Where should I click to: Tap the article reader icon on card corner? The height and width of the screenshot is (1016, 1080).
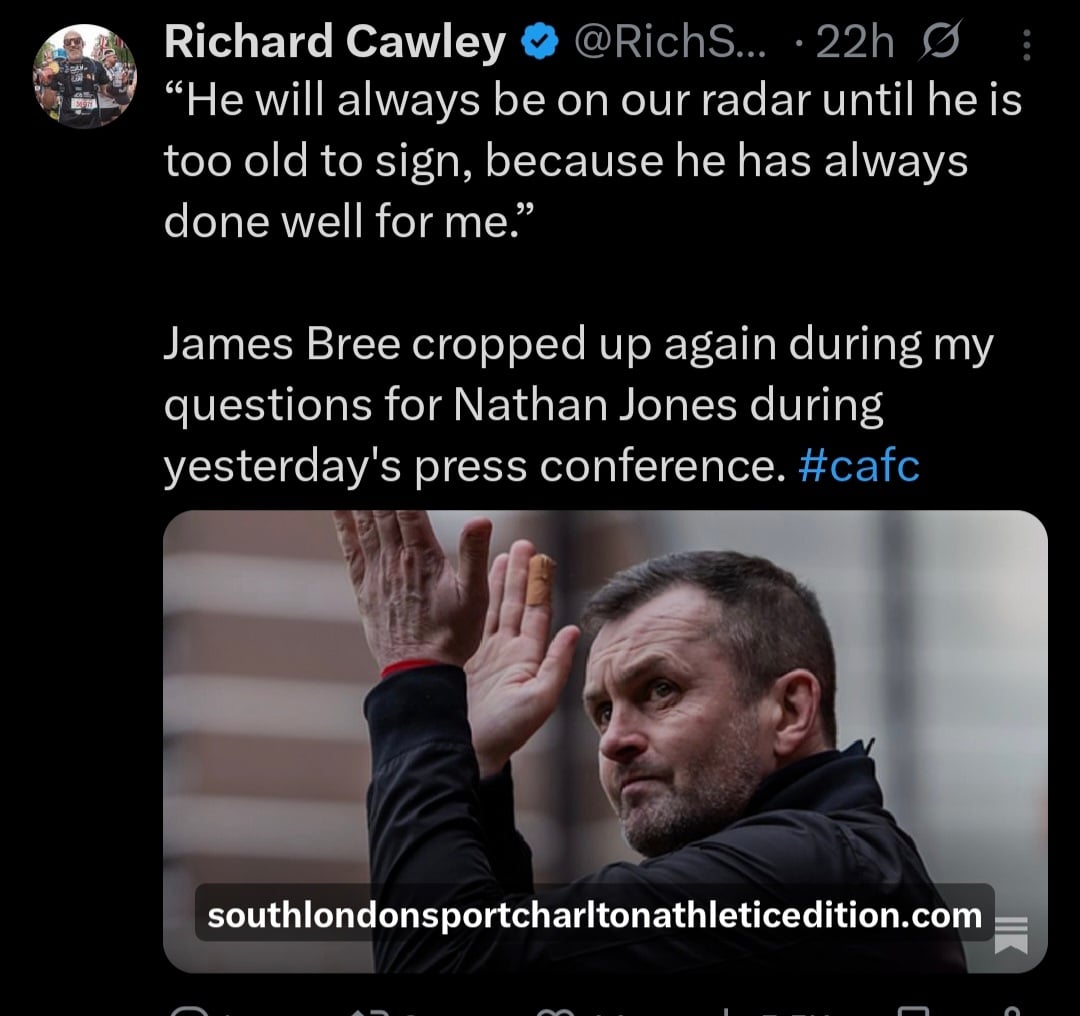click(x=1012, y=935)
